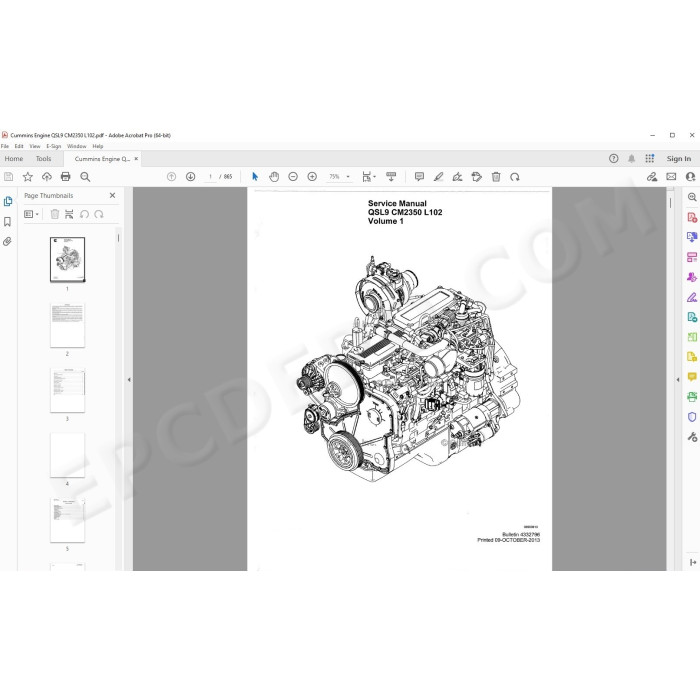Viewport: 700px width, 700px height.
Task: Open the Attachments paperclip panel
Action: 8,242
